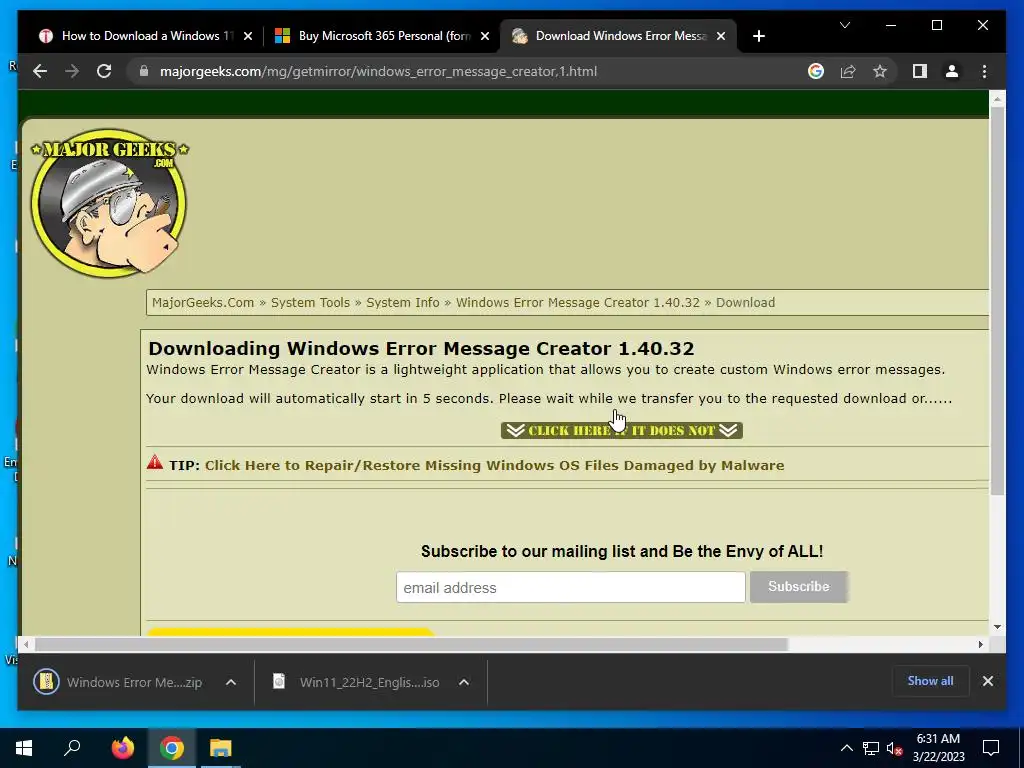Image resolution: width=1024 pixels, height=768 pixels.
Task: Click the scroll down arrow of the page
Action: click(997, 627)
